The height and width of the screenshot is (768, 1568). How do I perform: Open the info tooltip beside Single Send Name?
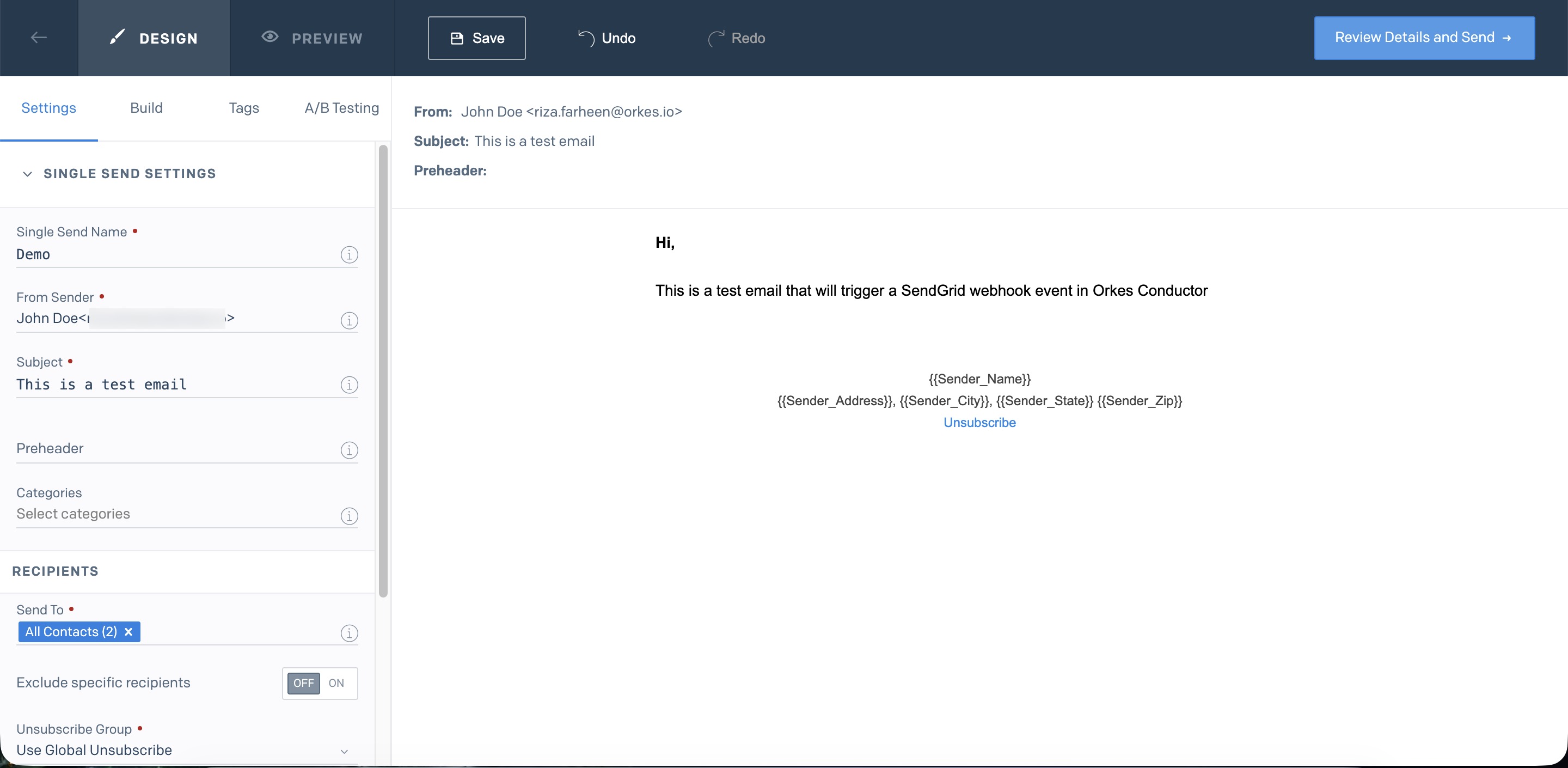349,255
